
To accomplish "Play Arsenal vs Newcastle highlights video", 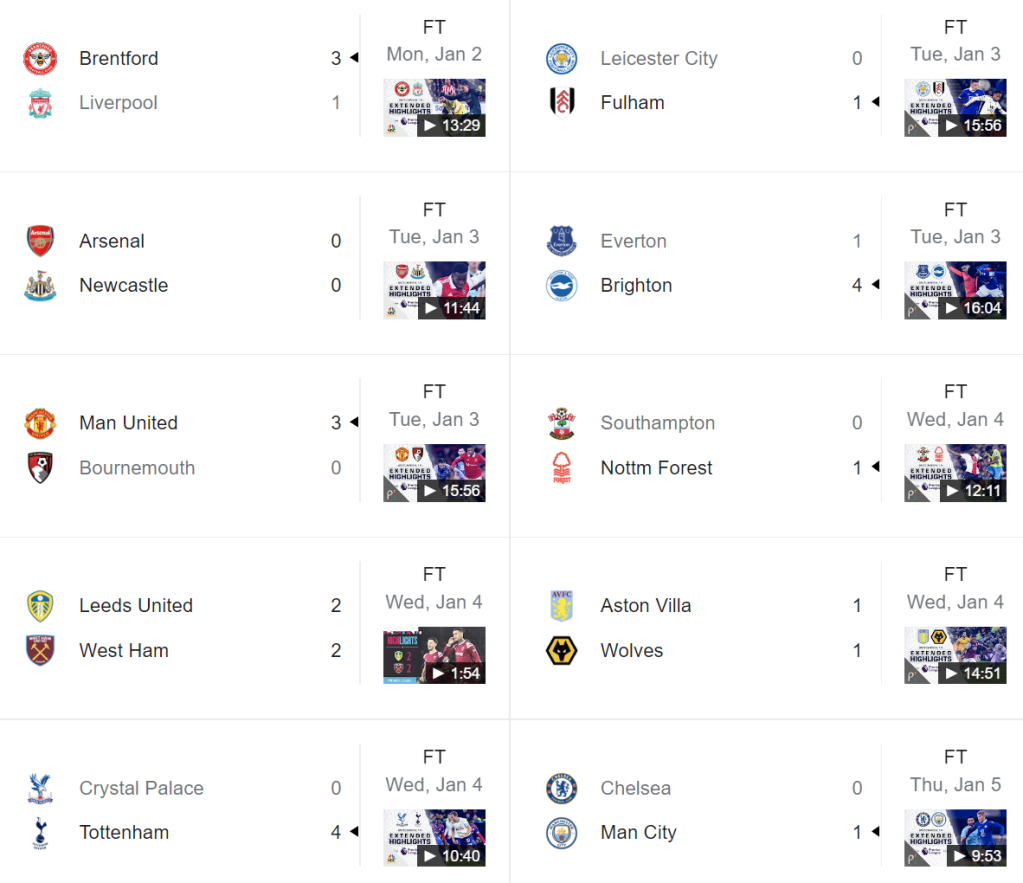I will [434, 290].
